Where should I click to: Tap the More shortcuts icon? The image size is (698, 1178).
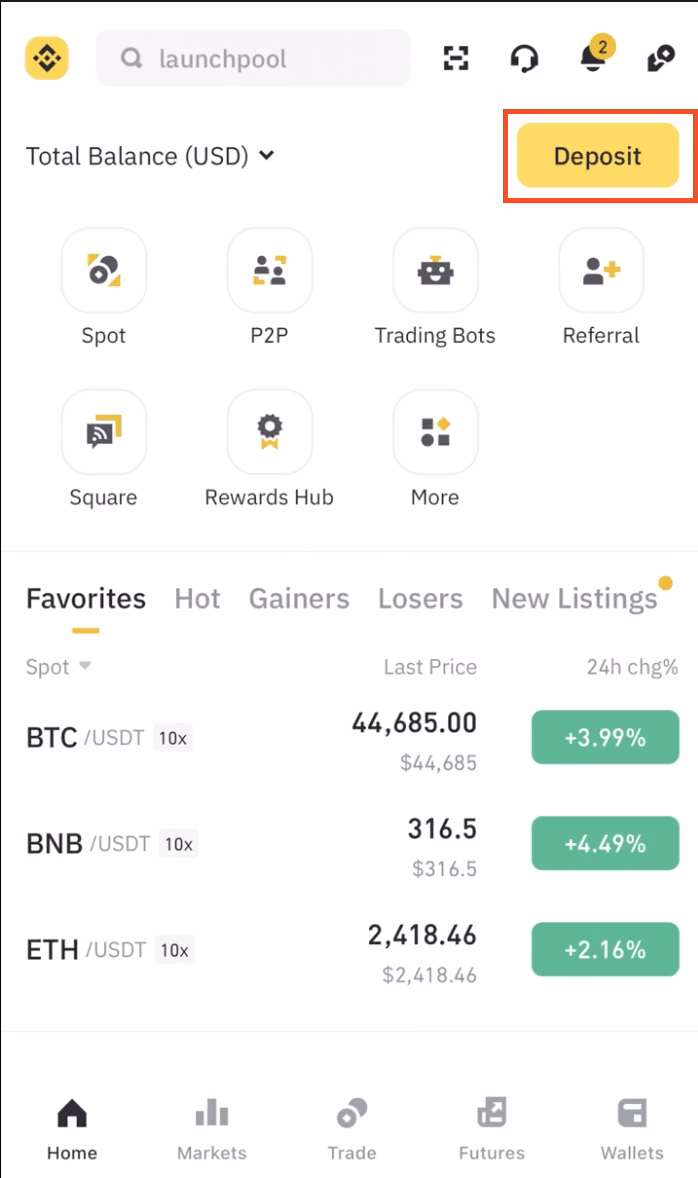click(x=434, y=432)
